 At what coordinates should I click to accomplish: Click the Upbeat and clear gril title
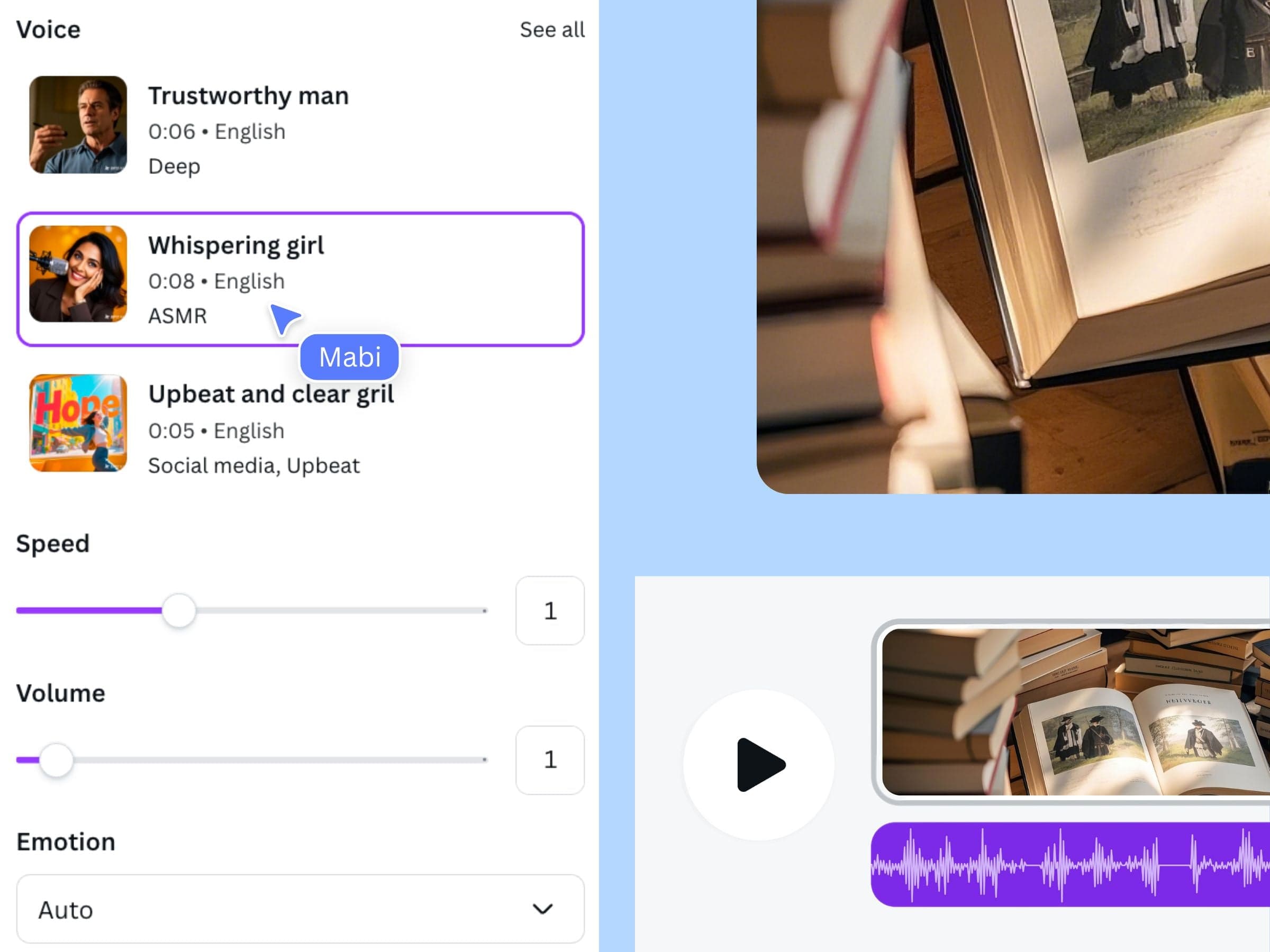pos(271,394)
